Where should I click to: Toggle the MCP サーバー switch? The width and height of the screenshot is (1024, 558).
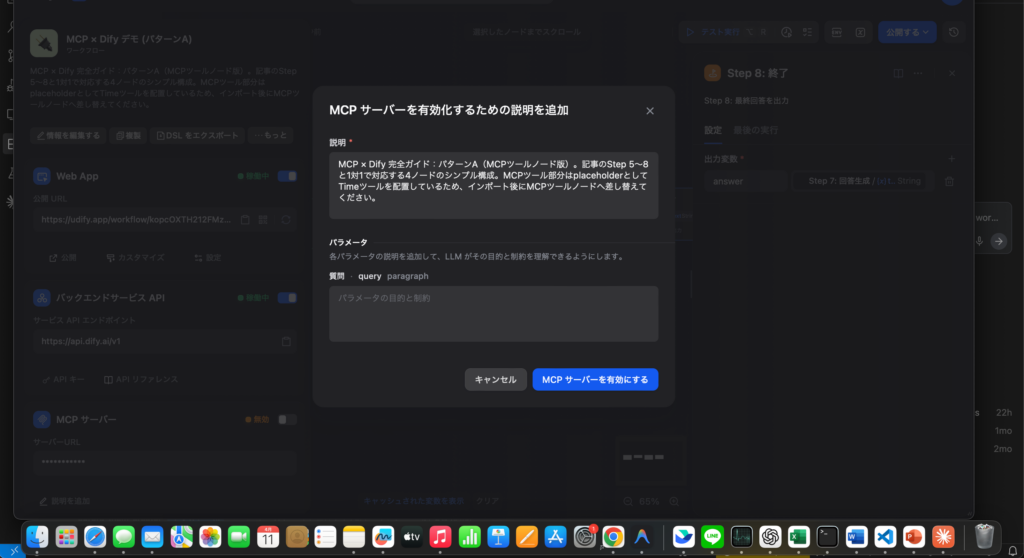point(287,419)
